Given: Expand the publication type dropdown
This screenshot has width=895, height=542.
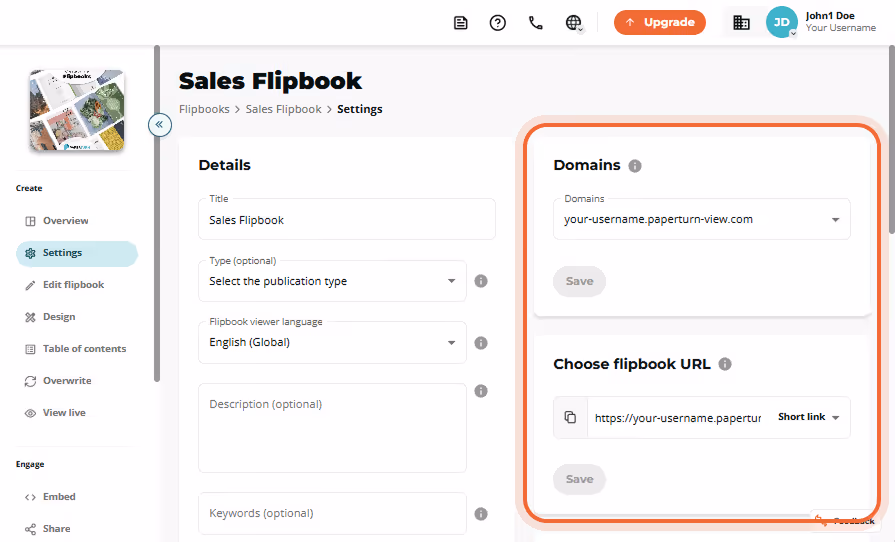Looking at the screenshot, I should click(332, 281).
